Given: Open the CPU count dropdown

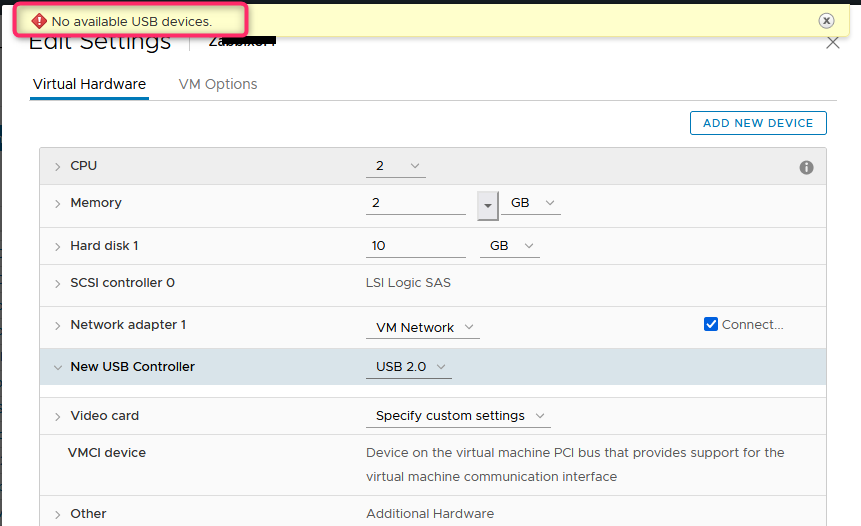Looking at the screenshot, I should pos(395,166).
